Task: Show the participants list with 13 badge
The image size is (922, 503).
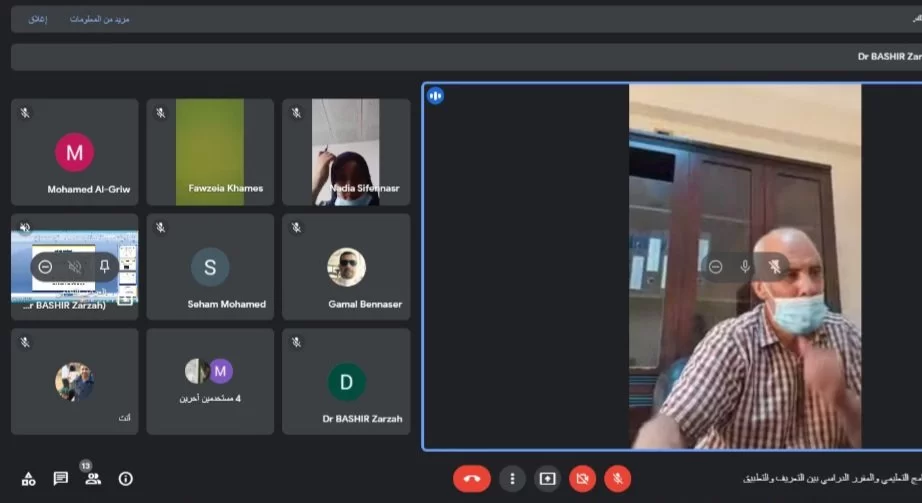Action: 93,478
